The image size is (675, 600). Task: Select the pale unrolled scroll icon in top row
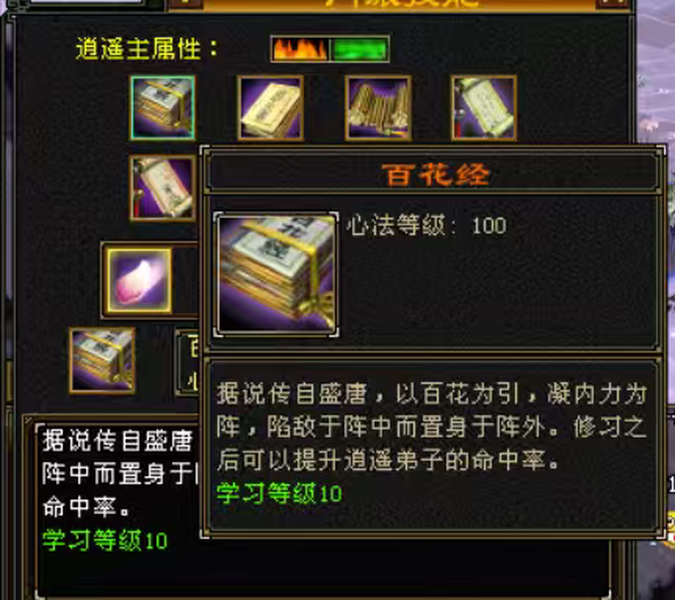tap(484, 108)
